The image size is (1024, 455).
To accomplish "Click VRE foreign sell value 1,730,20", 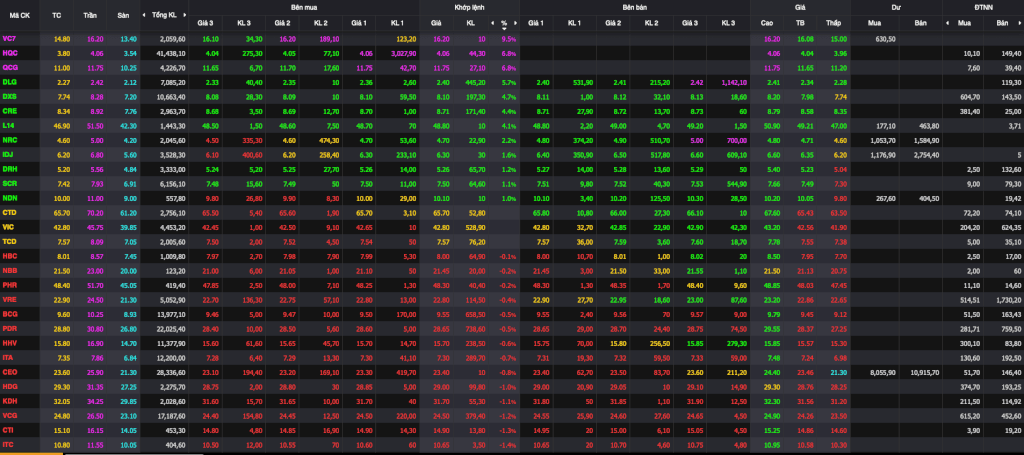I will tap(1010, 299).
